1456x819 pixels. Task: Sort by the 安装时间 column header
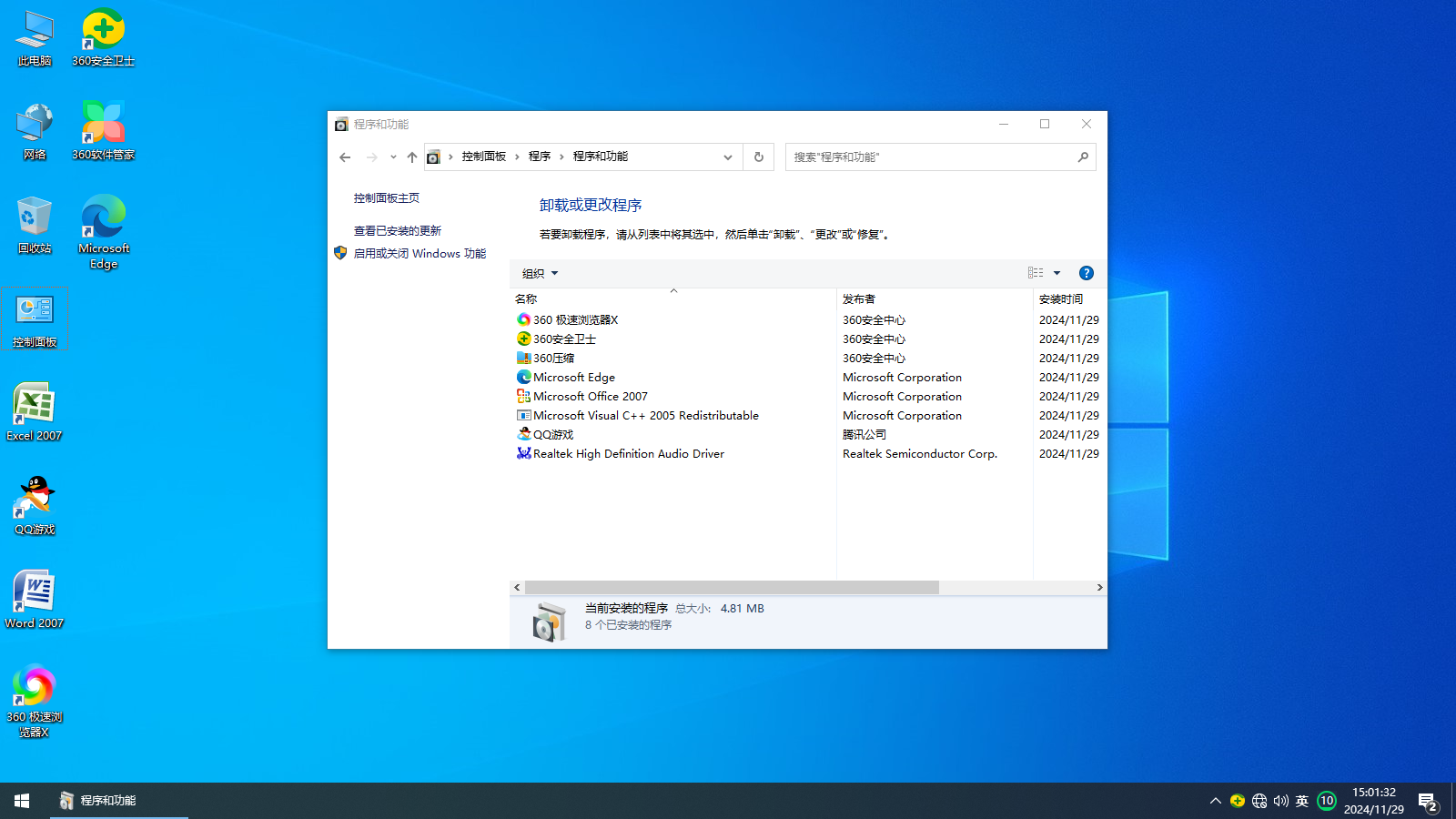tap(1069, 298)
